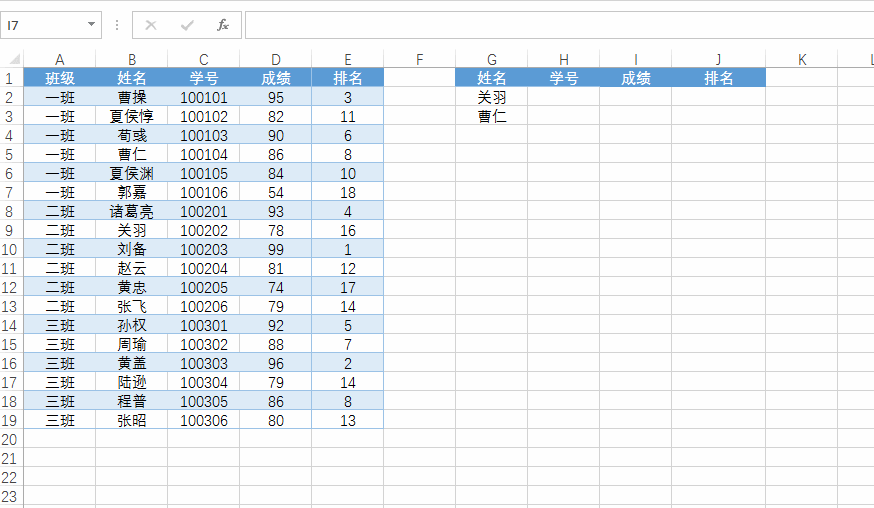Select the cell with name 陆逊
The height and width of the screenshot is (508, 874).
pos(132,382)
